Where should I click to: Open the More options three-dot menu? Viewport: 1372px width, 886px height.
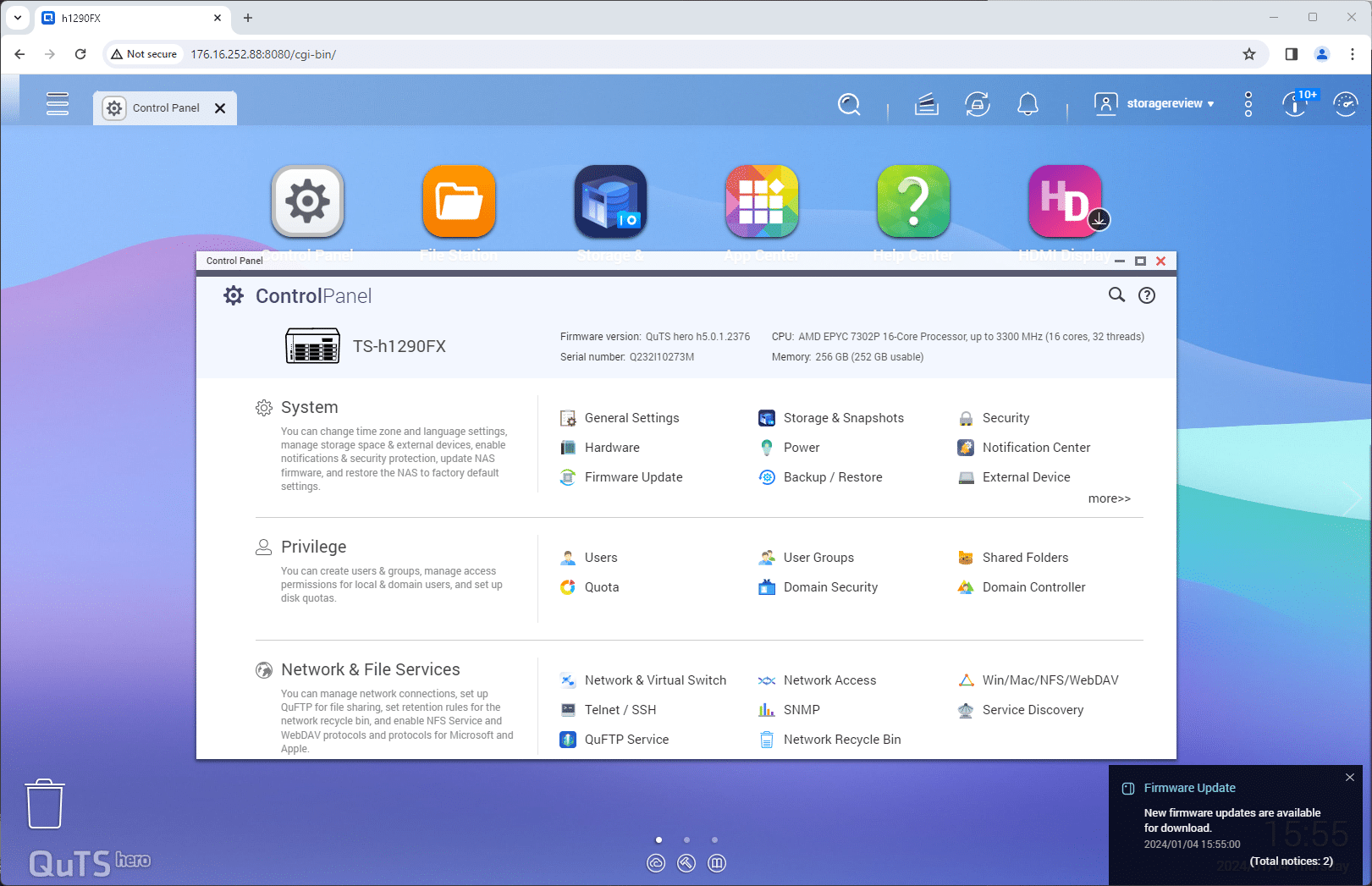coord(1248,104)
